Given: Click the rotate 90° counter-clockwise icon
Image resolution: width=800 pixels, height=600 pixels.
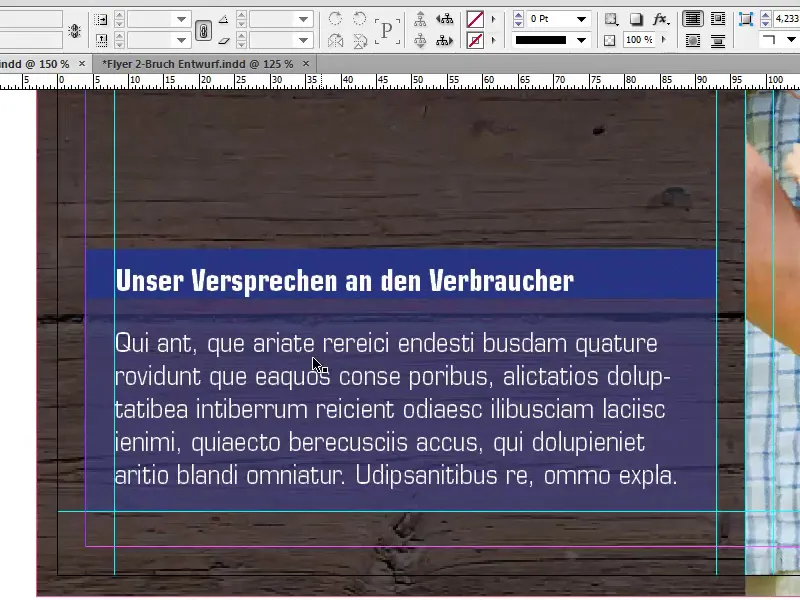Looking at the screenshot, I should click(360, 19).
